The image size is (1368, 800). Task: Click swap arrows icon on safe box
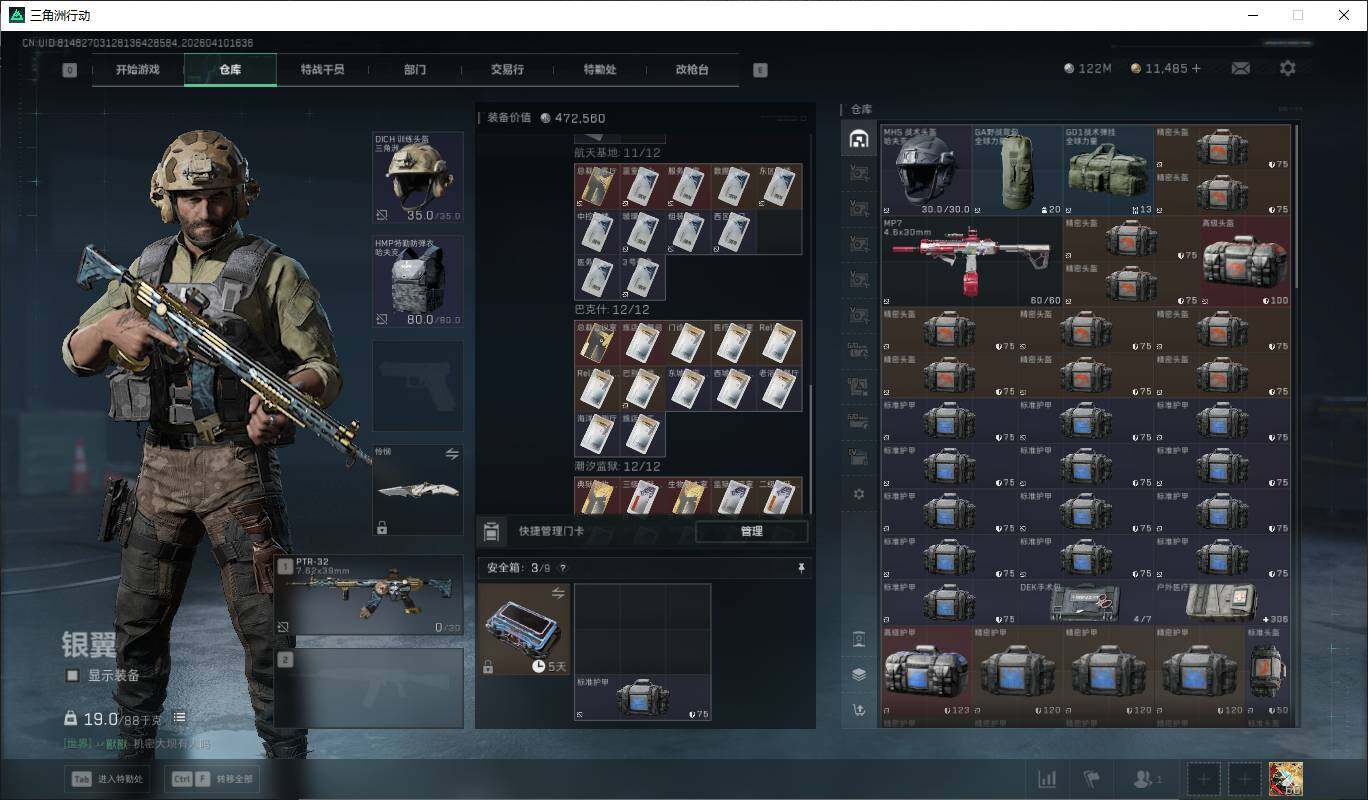(558, 593)
